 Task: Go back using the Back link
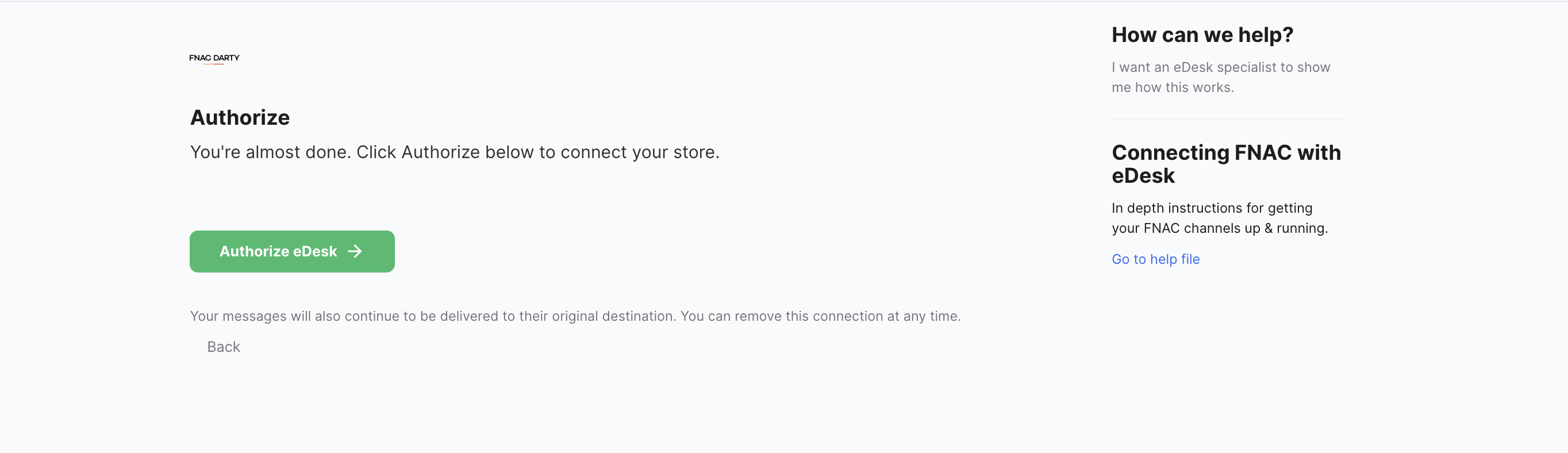coord(224,347)
